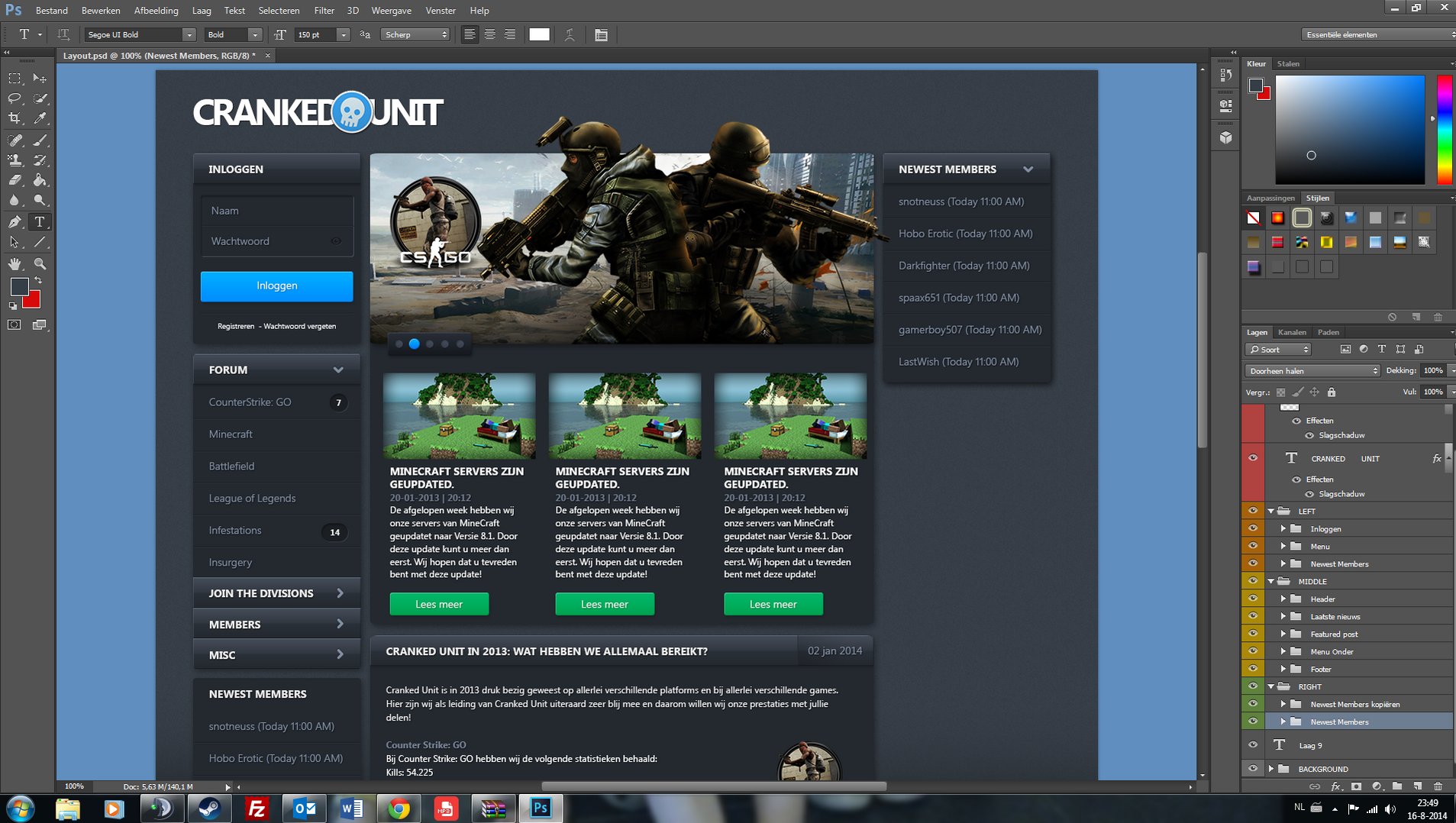Select the Horizontal Type tool
Screen dimensions: 1456x823
tap(40, 221)
